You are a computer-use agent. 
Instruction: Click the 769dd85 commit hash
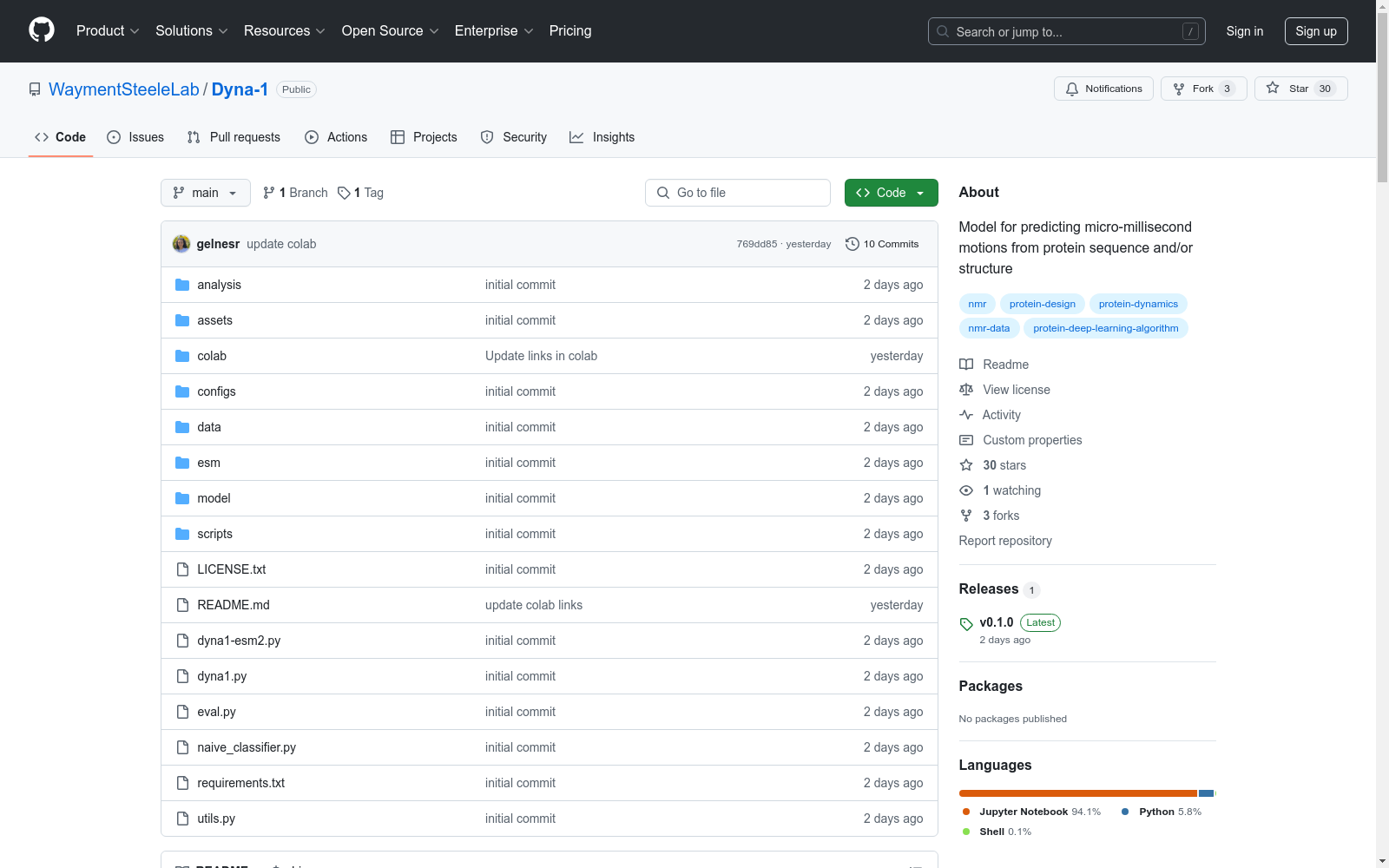click(757, 244)
